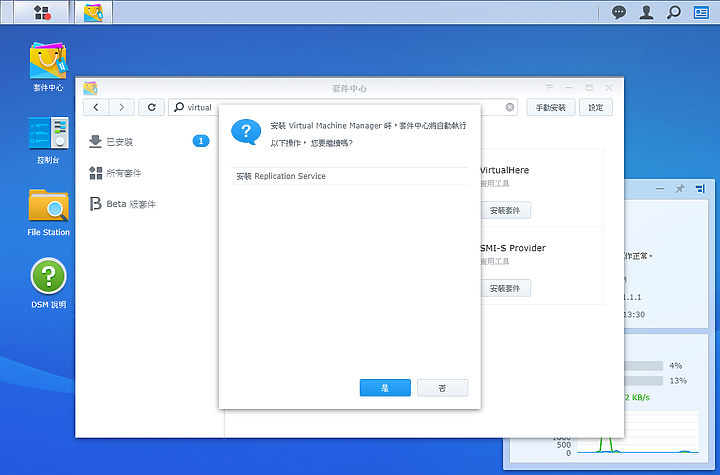The image size is (720, 475).
Task: Open Package Center help question mark
Action: [549, 88]
